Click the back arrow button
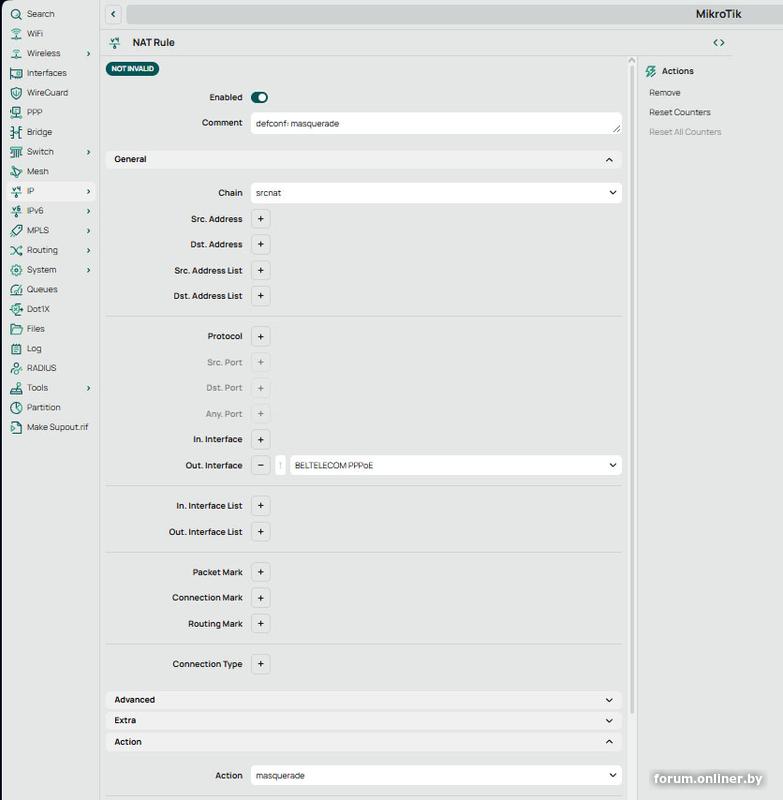The height and width of the screenshot is (800, 783). click(x=113, y=14)
